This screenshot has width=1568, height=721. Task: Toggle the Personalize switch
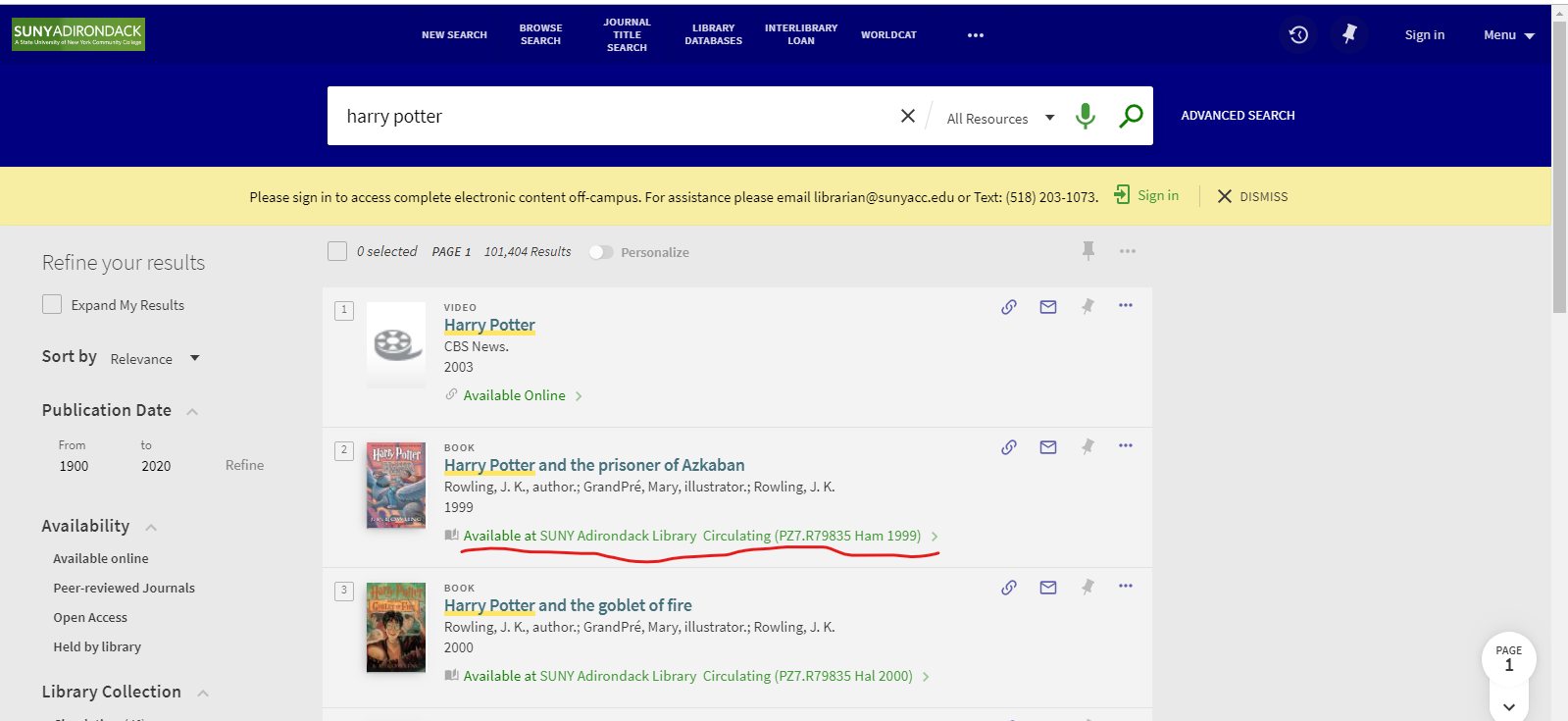[x=601, y=252]
